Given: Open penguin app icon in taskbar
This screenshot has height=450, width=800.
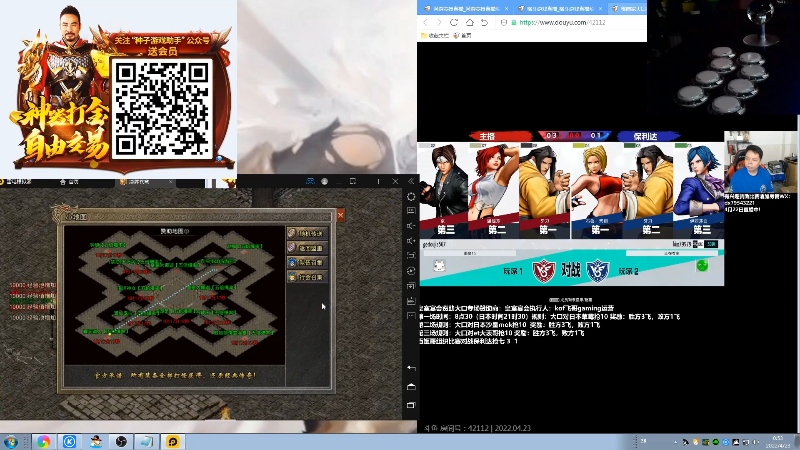Looking at the screenshot, I should (95, 441).
